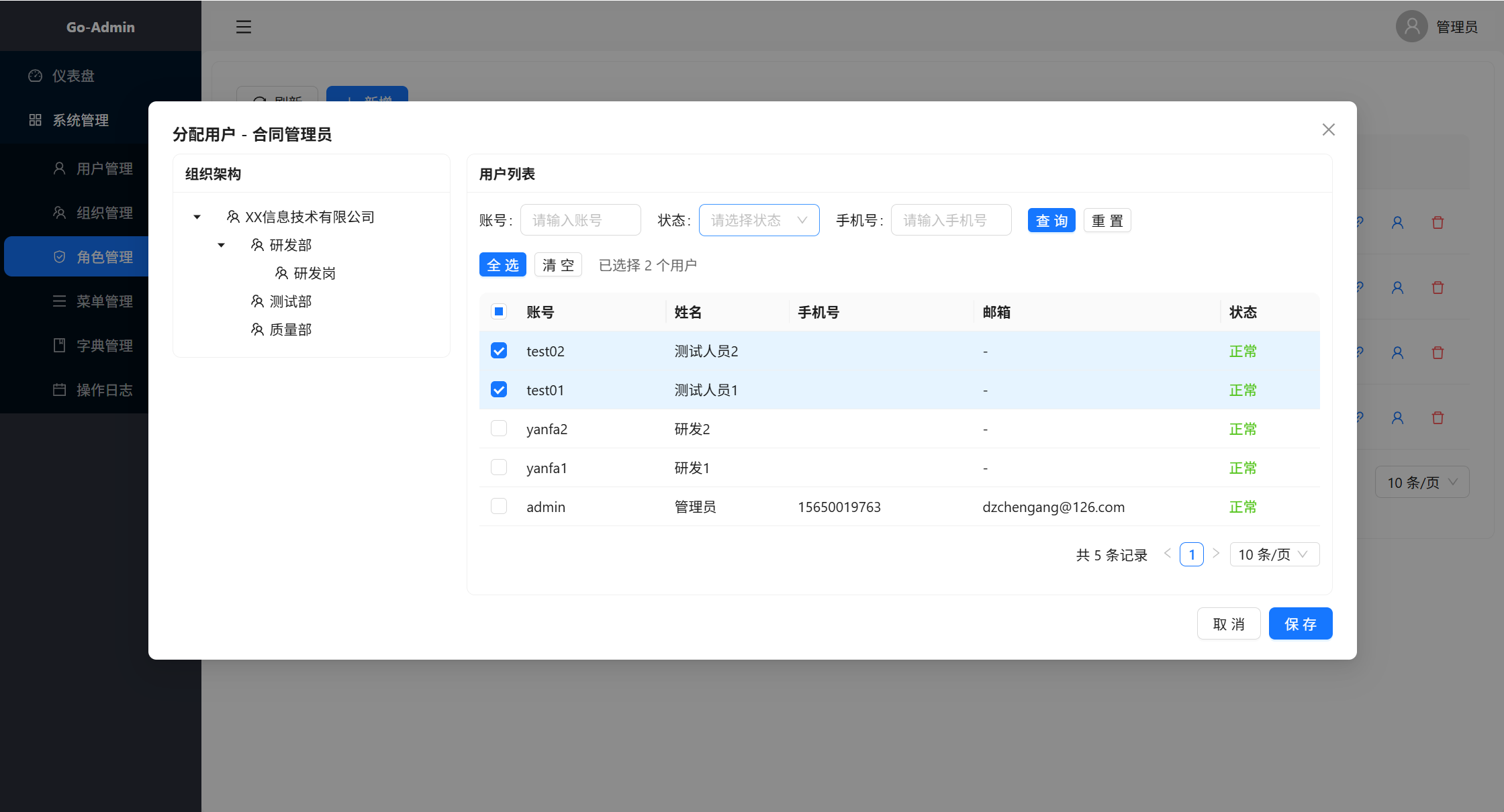Image resolution: width=1504 pixels, height=812 pixels.
Task: Collapse the XX信息技术有限公司 tree node
Action: 197,217
